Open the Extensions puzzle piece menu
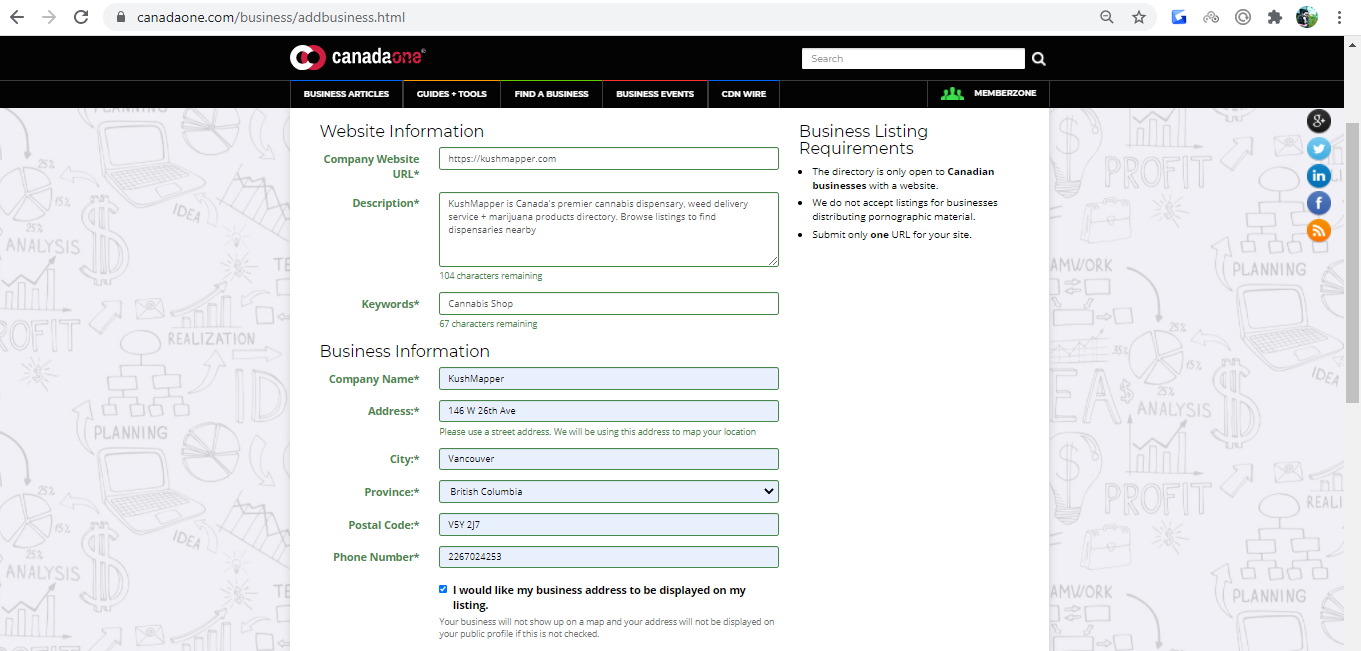 point(1274,17)
